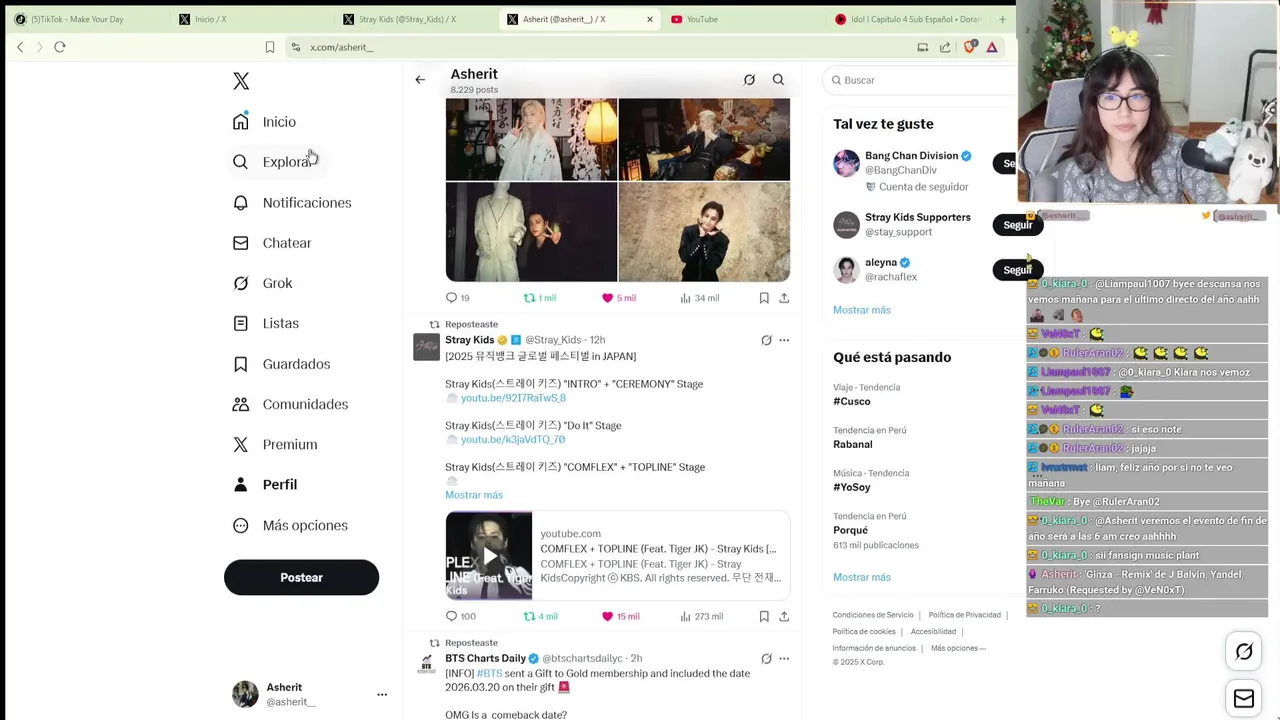
Task: Open Inicio home page
Action: point(265,122)
